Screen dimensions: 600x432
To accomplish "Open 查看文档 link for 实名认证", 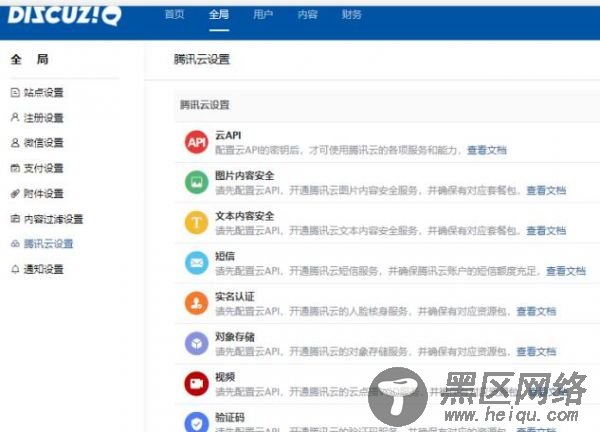I will click(x=536, y=311).
